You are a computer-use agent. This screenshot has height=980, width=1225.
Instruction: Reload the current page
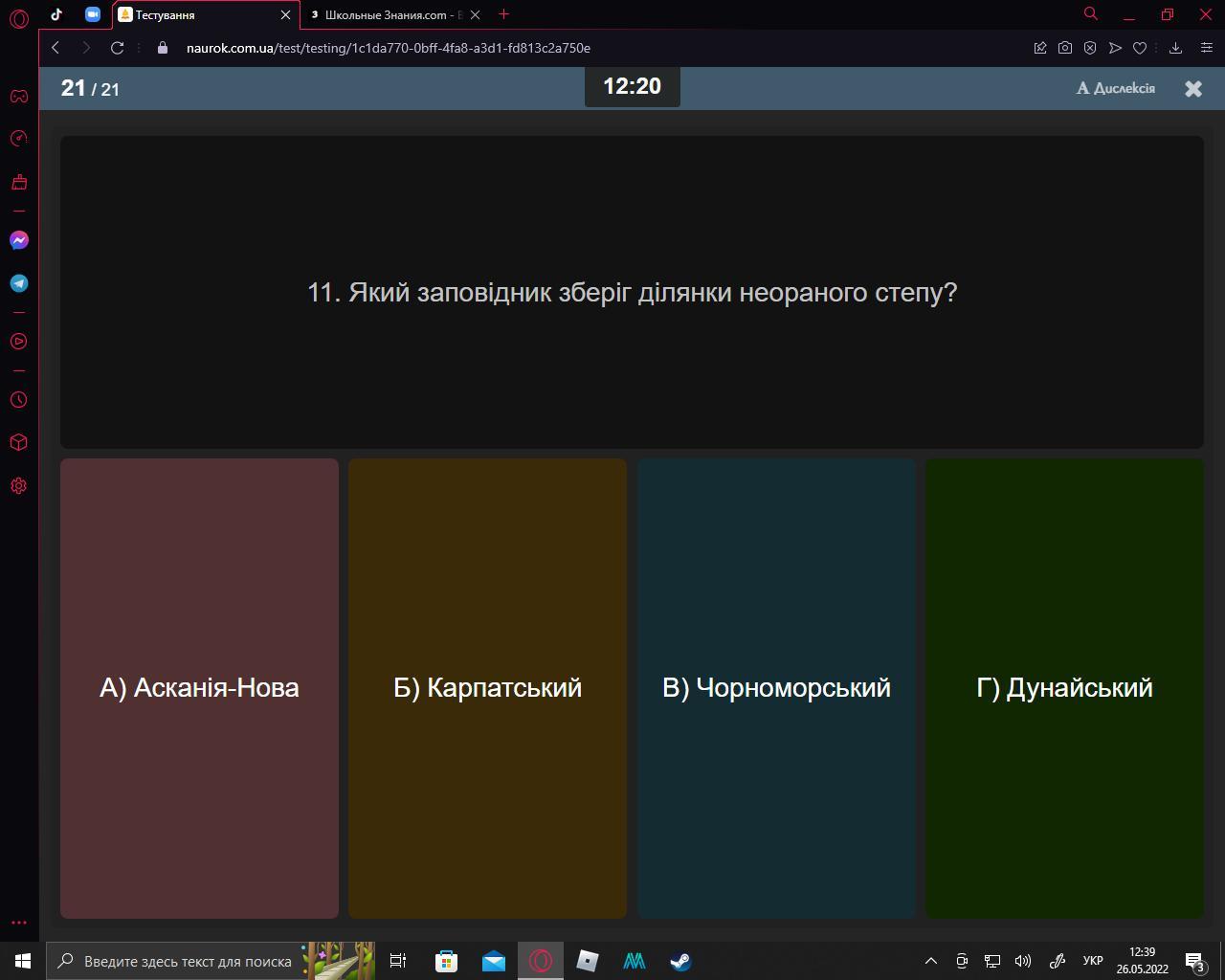pos(117,48)
